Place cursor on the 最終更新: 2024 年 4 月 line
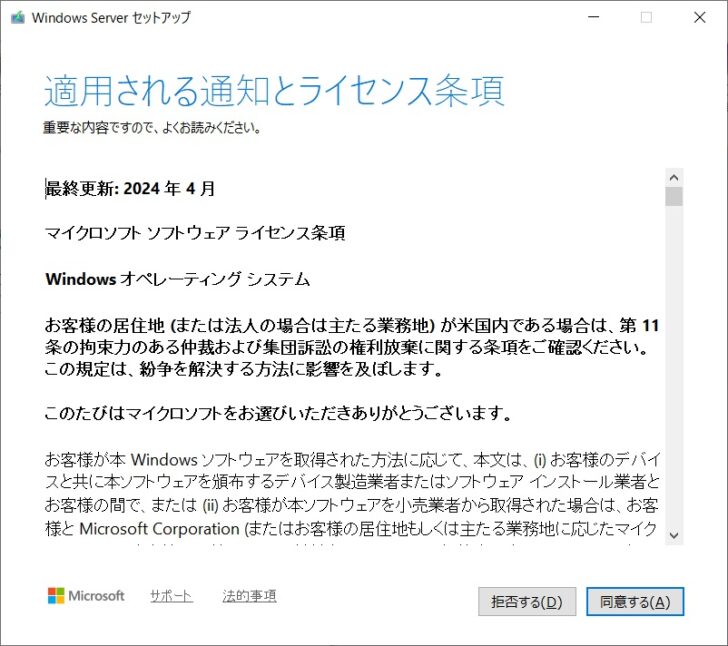Image resolution: width=728 pixels, height=646 pixels. 130,189
